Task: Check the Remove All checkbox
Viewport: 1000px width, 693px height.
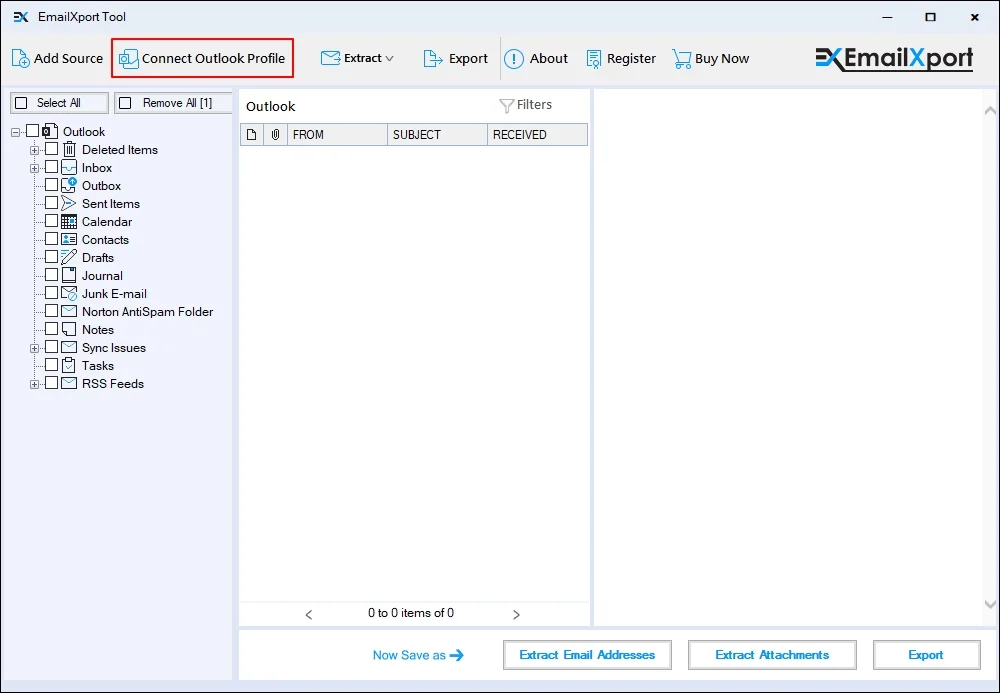Action: (x=127, y=102)
